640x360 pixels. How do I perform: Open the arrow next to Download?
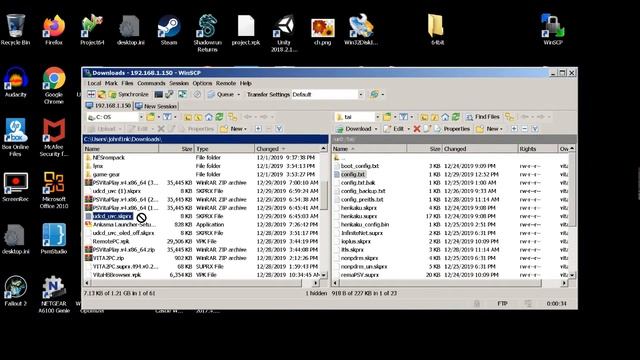(x=376, y=129)
